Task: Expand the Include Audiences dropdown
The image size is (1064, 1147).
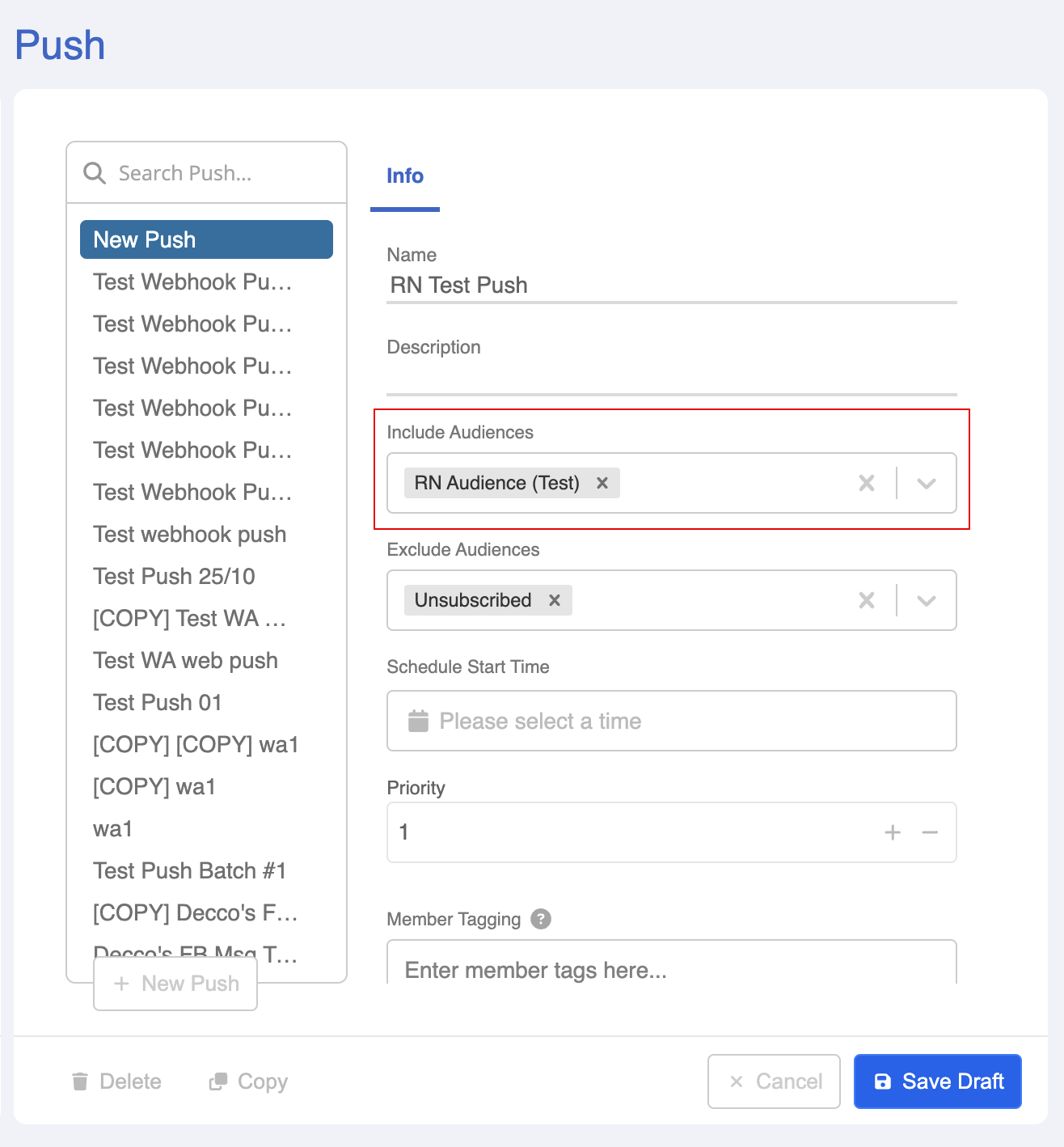Action: pyautogui.click(x=927, y=483)
